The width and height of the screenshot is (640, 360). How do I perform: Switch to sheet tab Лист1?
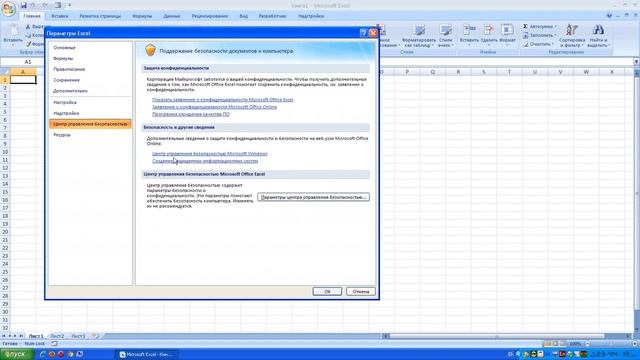click(36, 336)
